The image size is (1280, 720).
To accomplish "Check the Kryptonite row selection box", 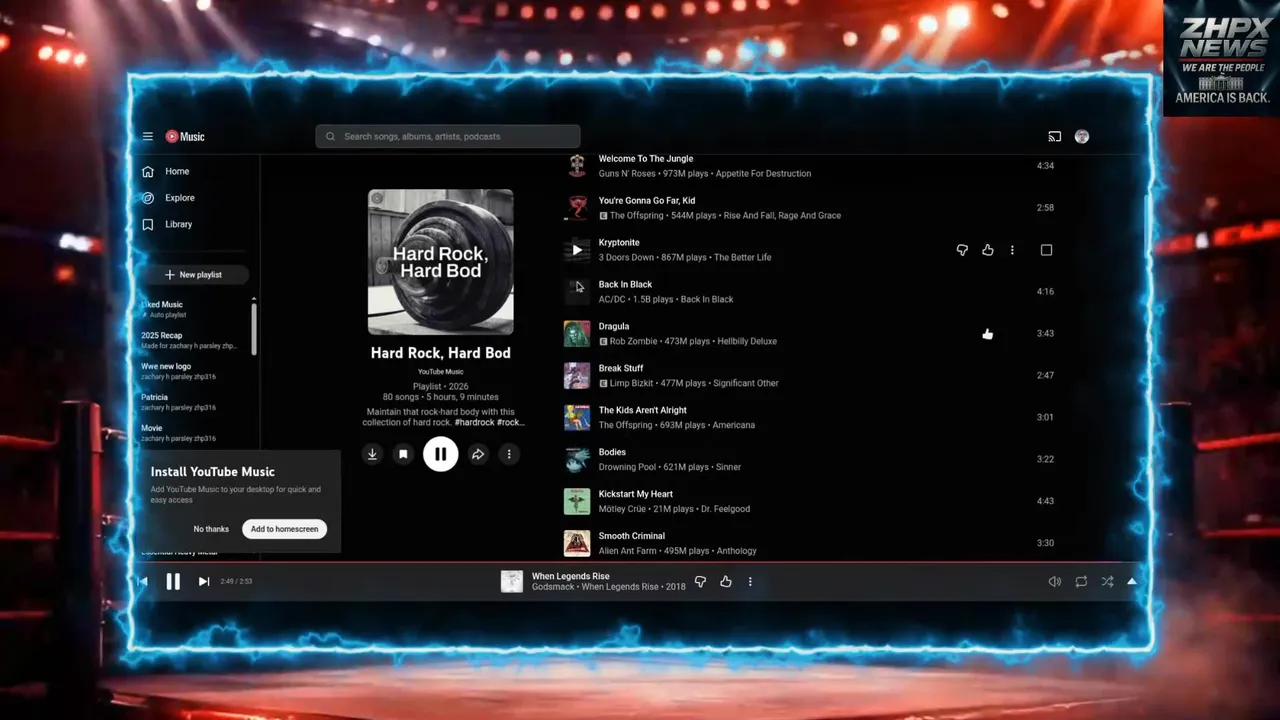I will 1046,250.
